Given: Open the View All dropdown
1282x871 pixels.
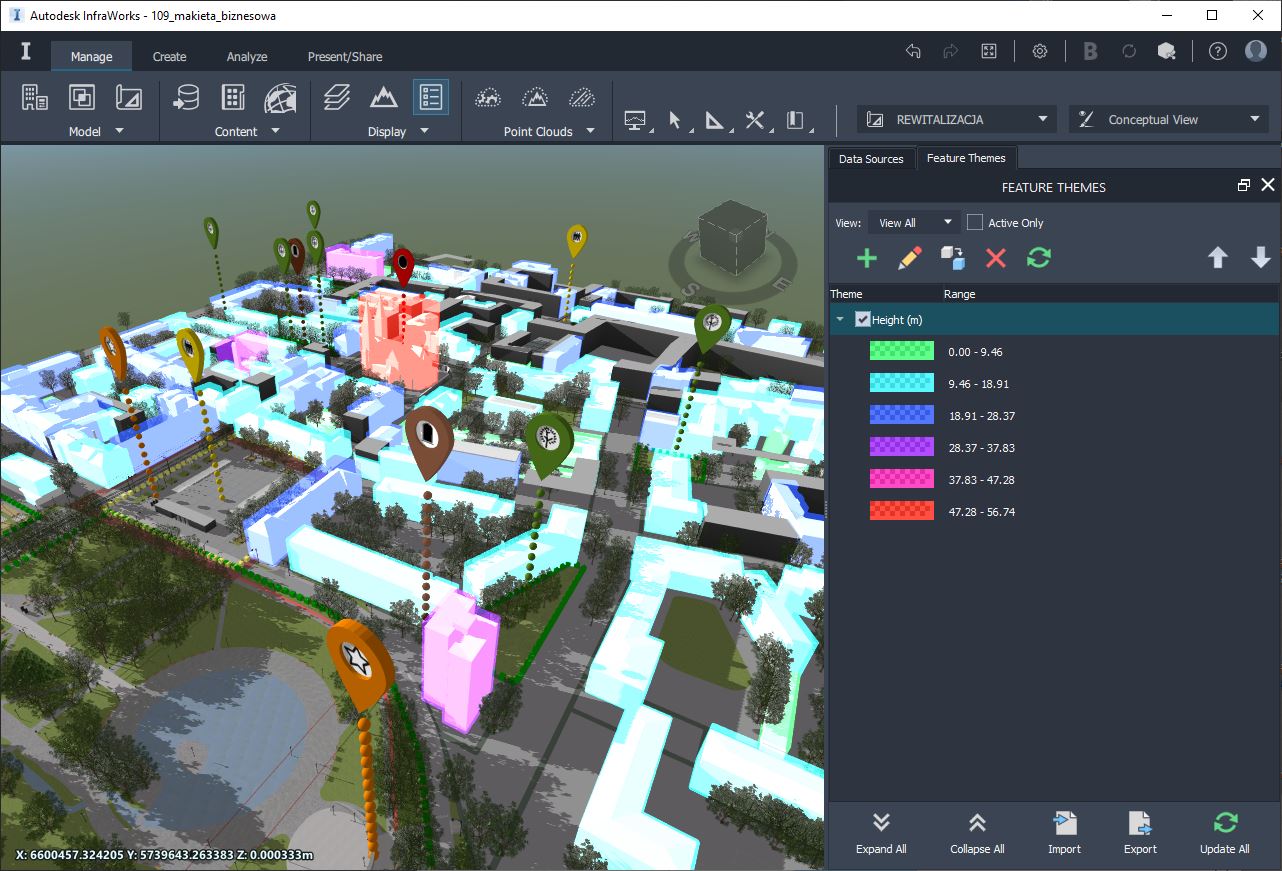Looking at the screenshot, I should tap(914, 222).
